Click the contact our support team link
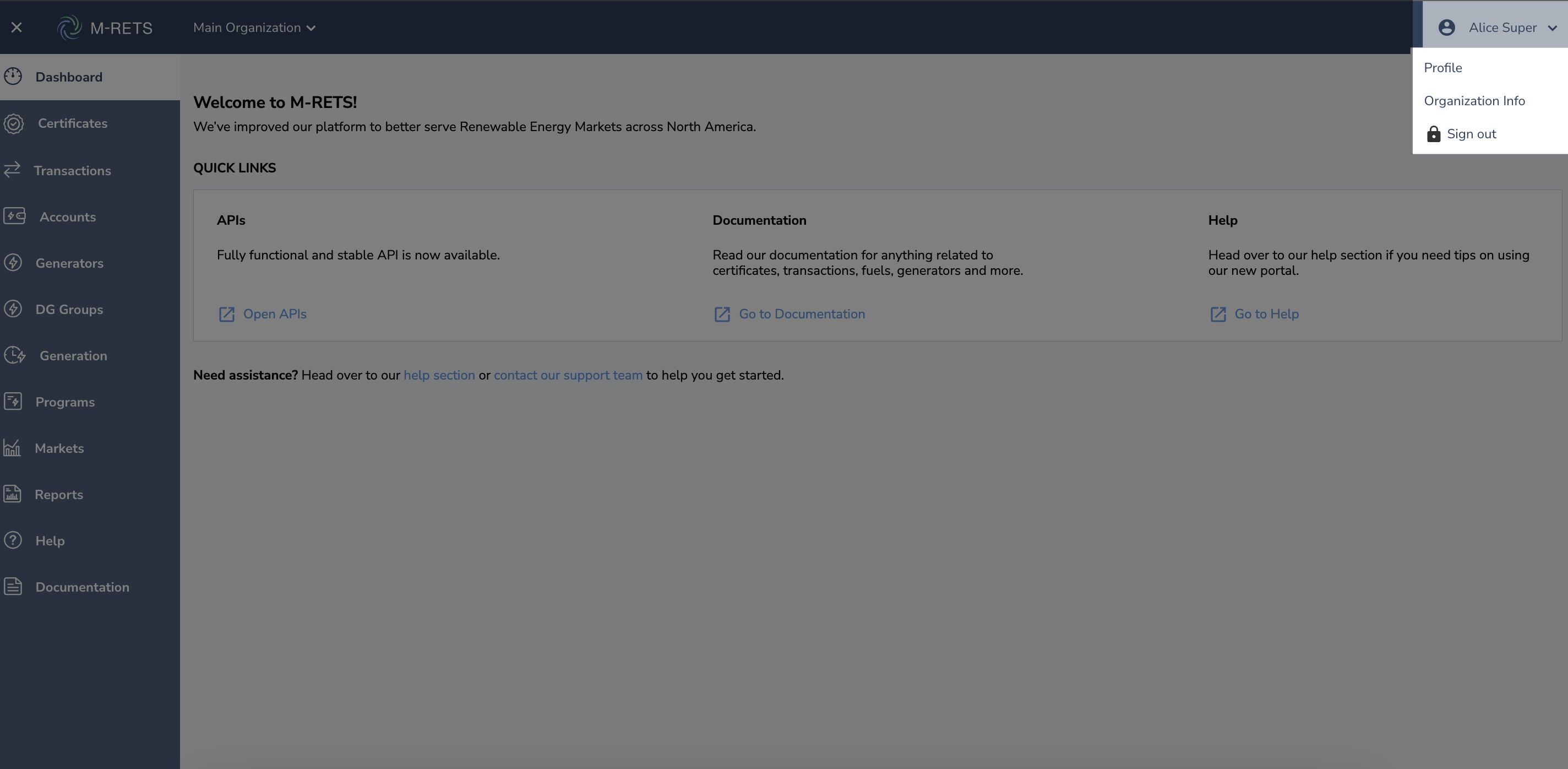This screenshot has width=1568, height=769. click(x=567, y=375)
